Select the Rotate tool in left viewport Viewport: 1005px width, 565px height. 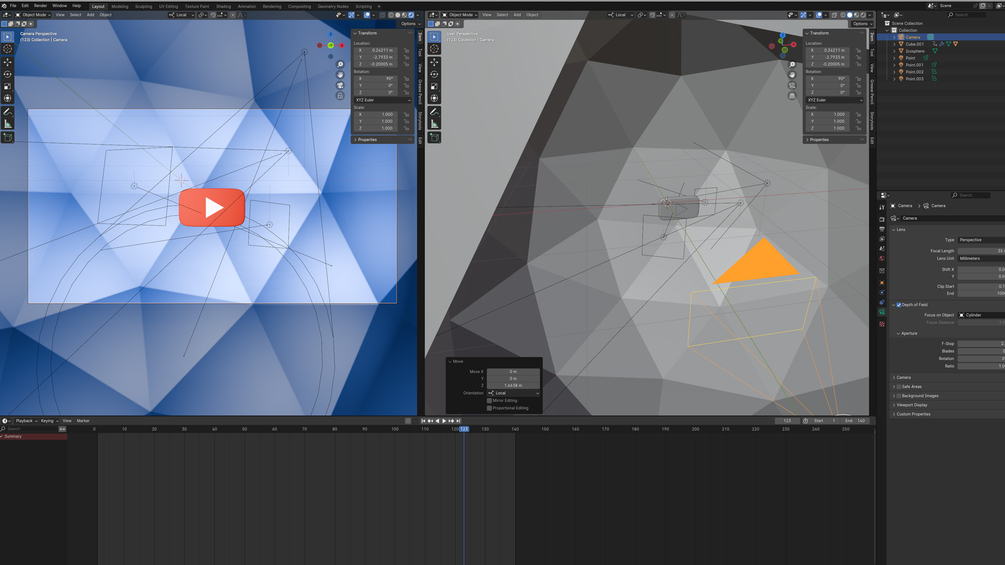(x=8, y=74)
